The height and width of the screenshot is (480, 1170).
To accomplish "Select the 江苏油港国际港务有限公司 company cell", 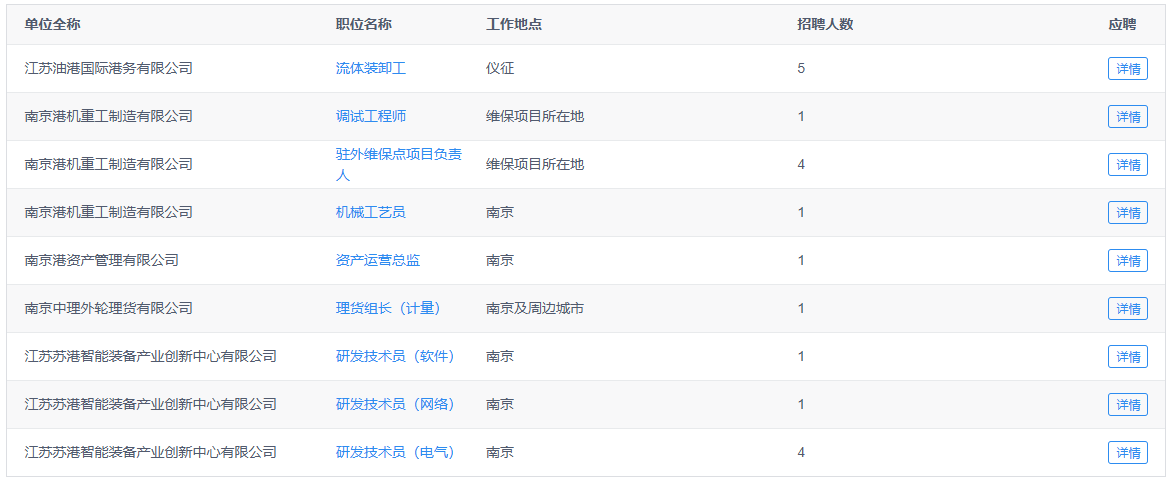I will coord(108,69).
